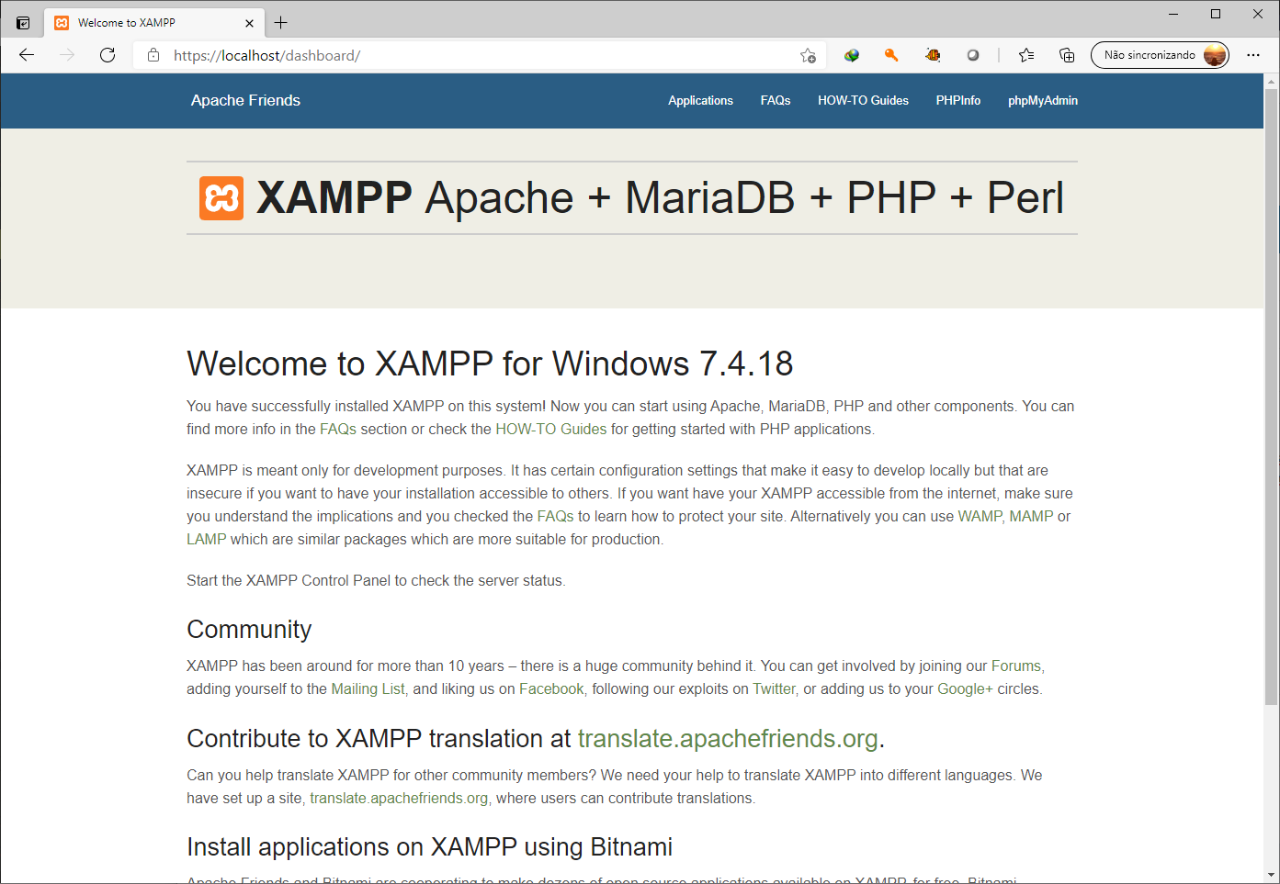Click the orange key extension icon
Viewport: 1280px width, 884px height.
891,55
